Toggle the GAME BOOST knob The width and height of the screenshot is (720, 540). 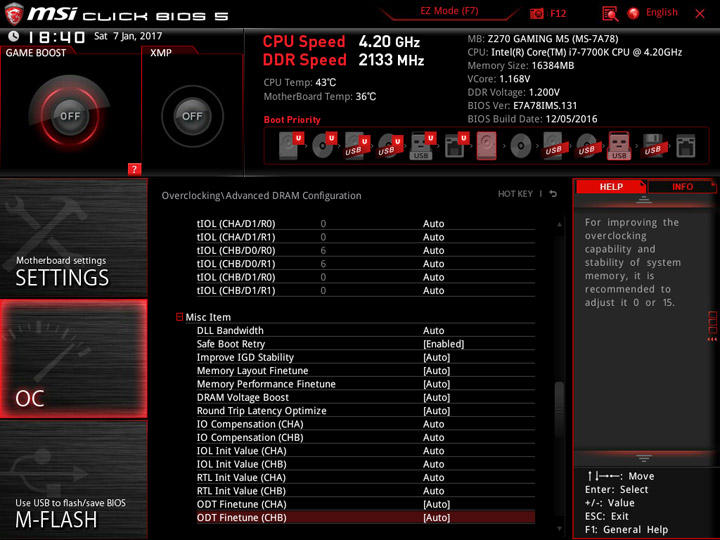70,116
